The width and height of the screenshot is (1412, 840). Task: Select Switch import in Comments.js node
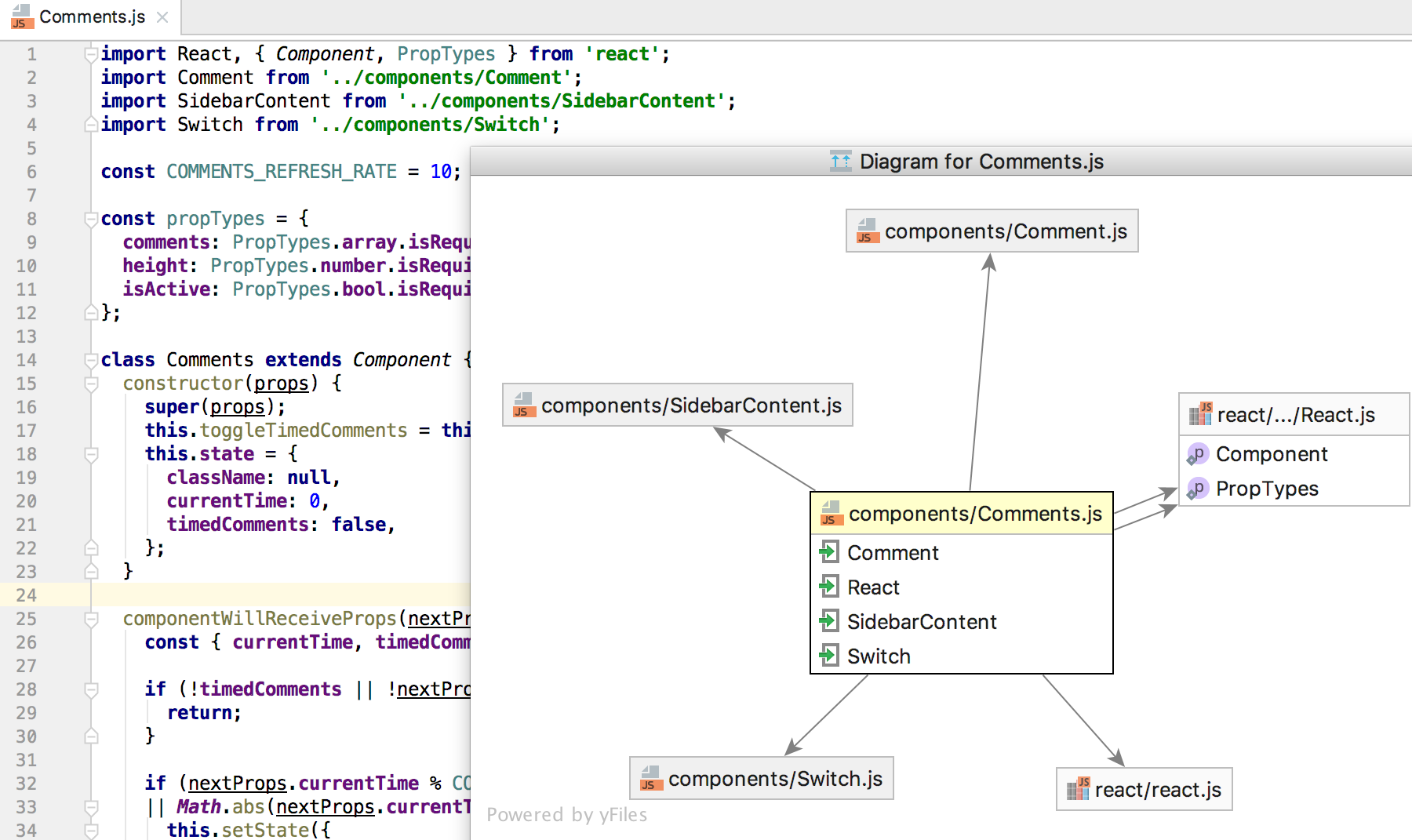click(x=962, y=656)
